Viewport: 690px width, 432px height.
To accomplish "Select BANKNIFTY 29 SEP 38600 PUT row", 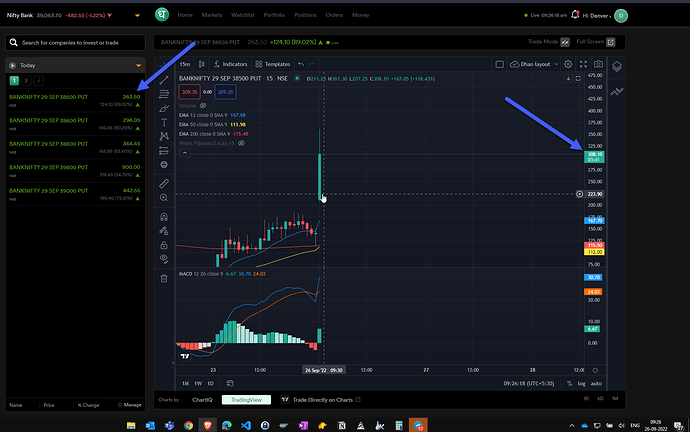I will click(75, 124).
